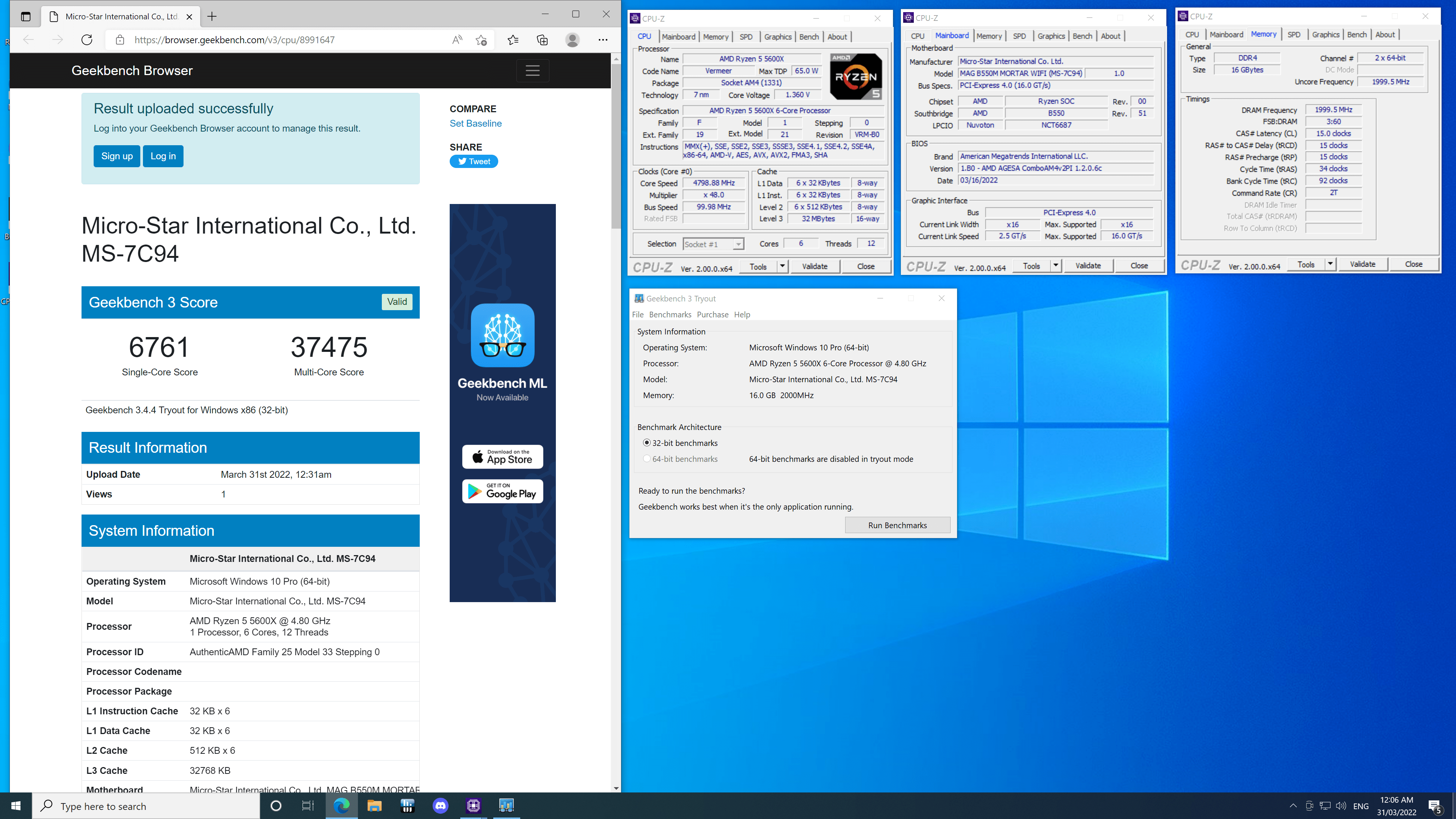The width and height of the screenshot is (1456, 819).
Task: Open the Memory tab in first CPU-Z
Action: 715,37
